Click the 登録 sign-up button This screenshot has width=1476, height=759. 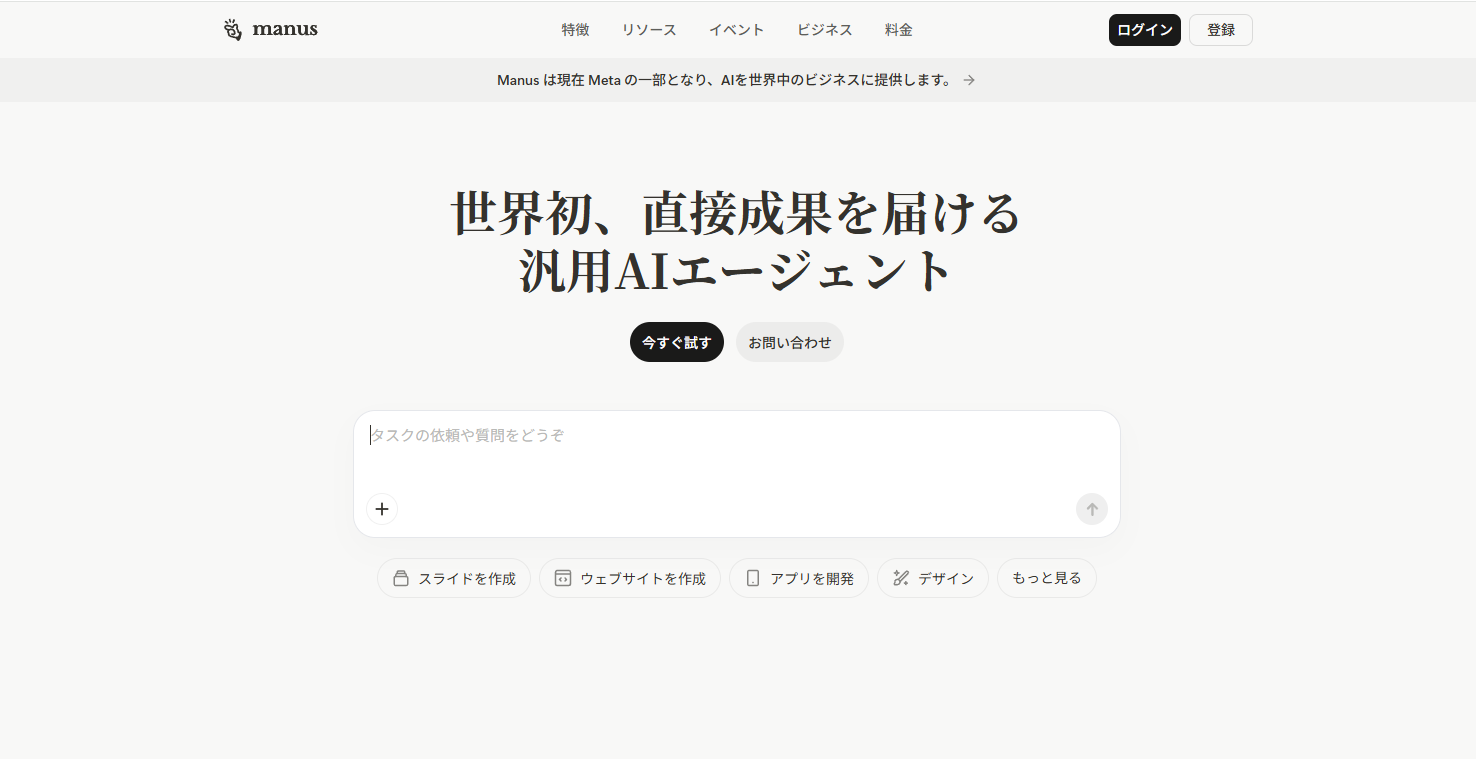coord(1220,30)
